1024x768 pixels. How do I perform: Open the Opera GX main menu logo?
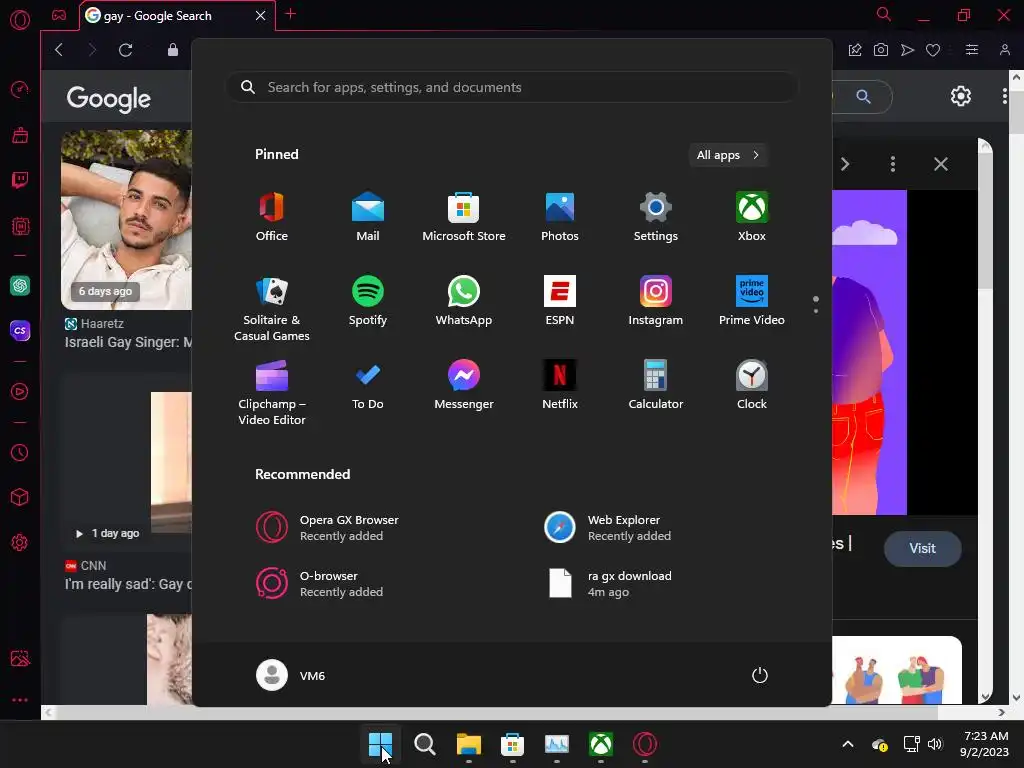pyautogui.click(x=20, y=20)
